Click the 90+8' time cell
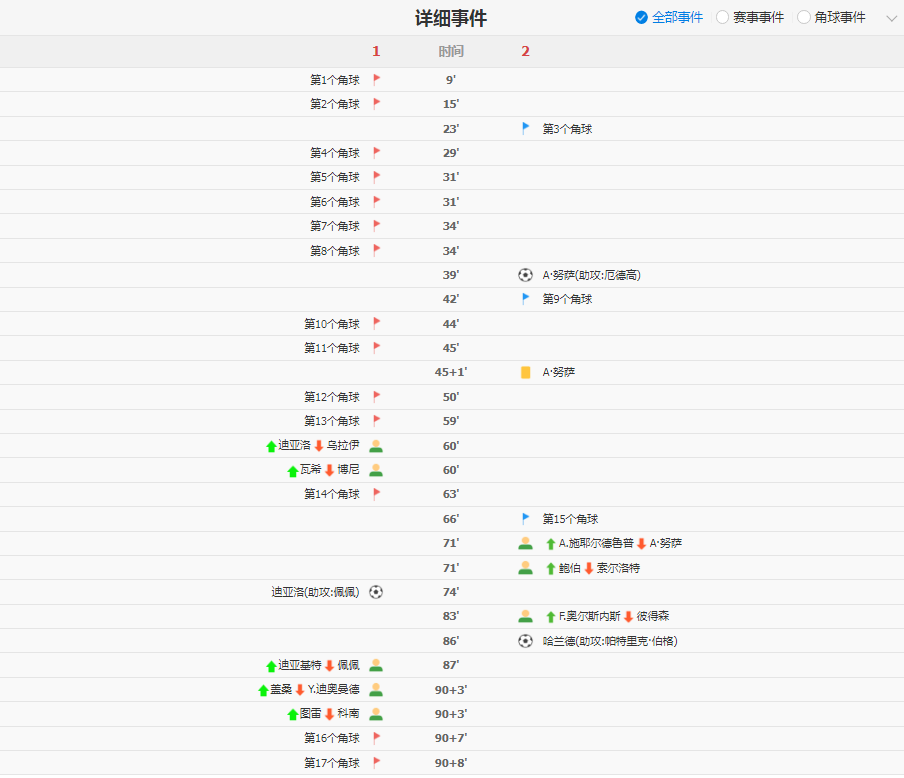 point(451,762)
